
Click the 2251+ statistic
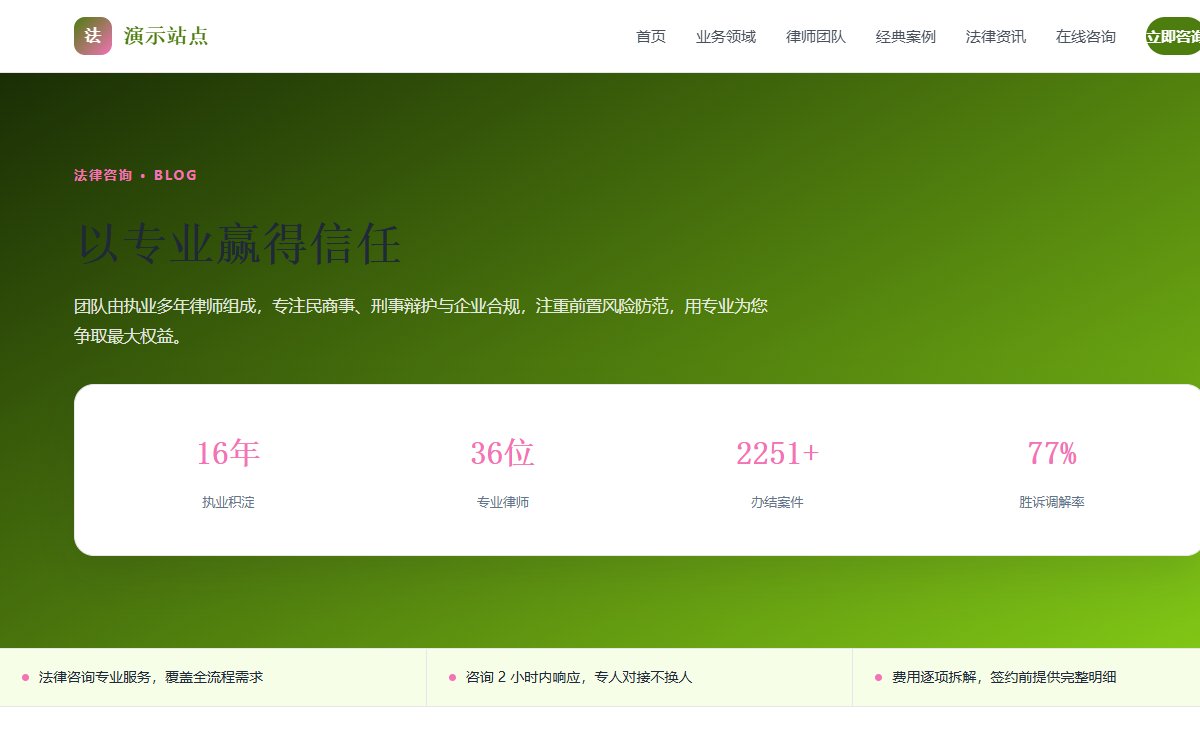(777, 453)
